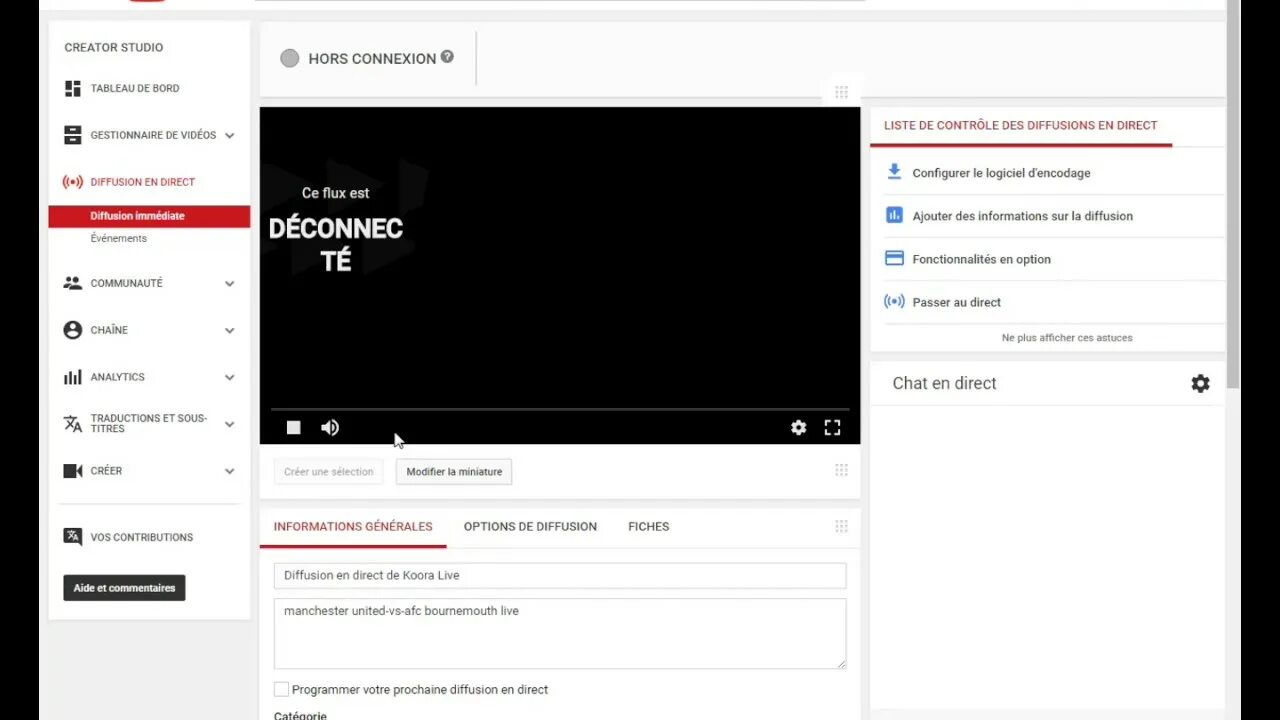The image size is (1280, 720).
Task: Click the drag handle beside Modifier la miniature
Action: [841, 470]
